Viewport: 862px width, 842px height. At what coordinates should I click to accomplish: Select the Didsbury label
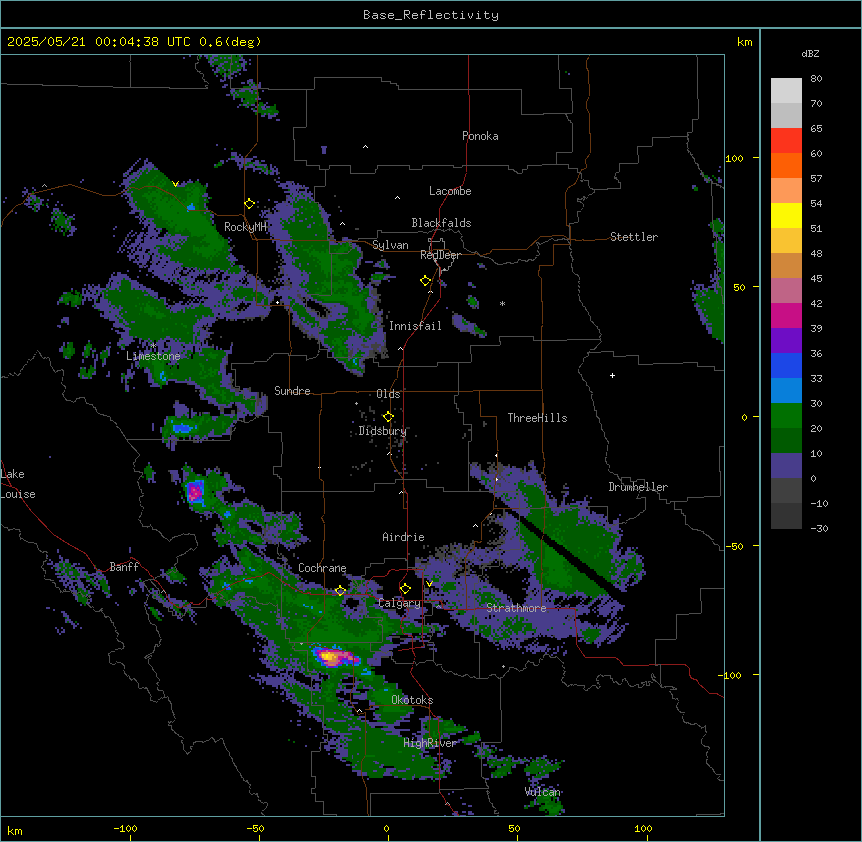(383, 431)
